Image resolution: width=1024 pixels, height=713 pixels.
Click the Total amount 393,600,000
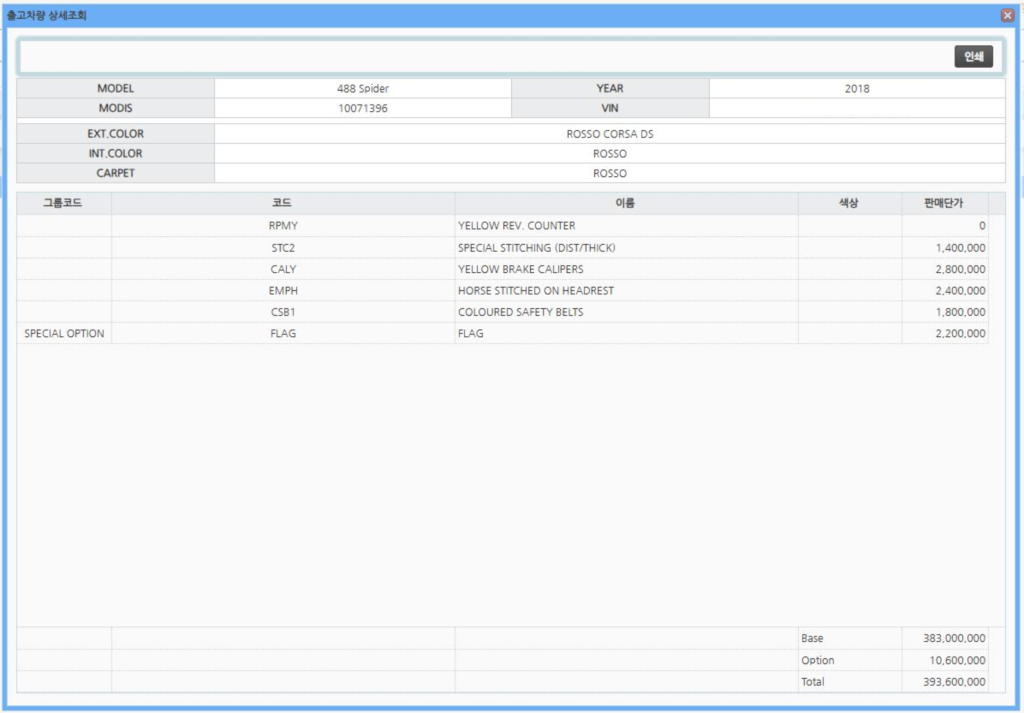point(954,682)
